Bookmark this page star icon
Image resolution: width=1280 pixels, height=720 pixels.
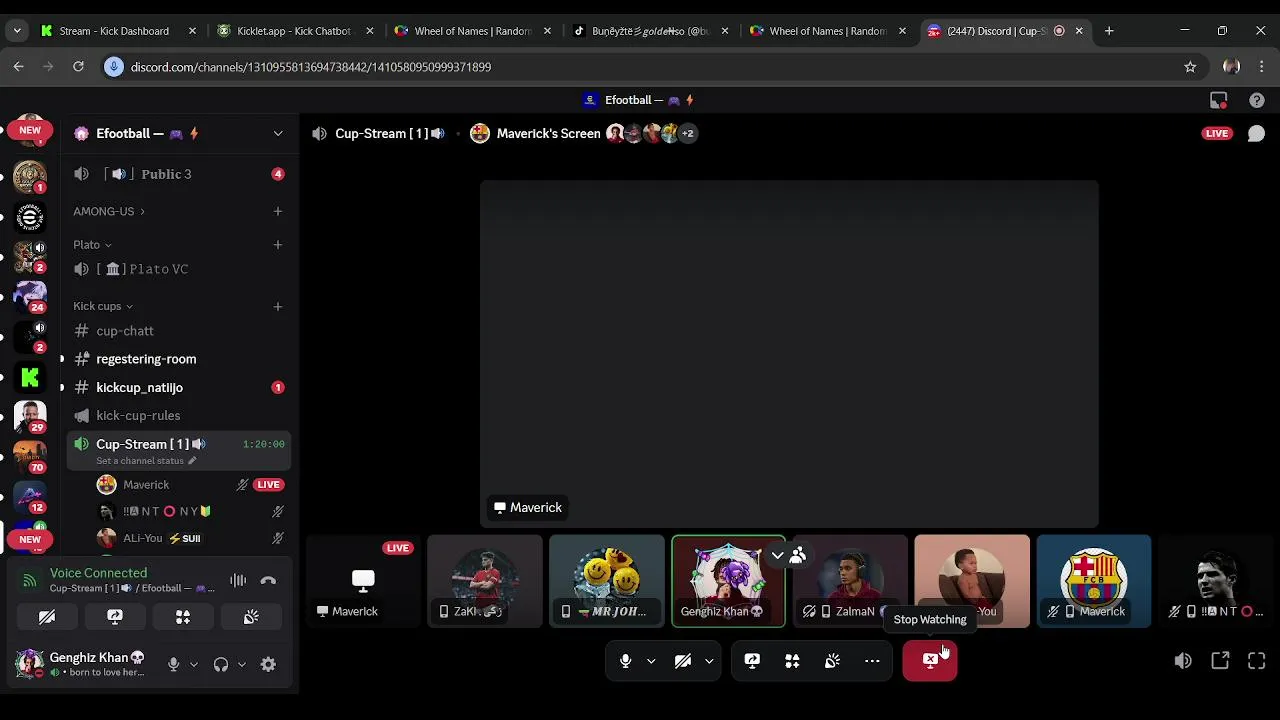(1190, 67)
